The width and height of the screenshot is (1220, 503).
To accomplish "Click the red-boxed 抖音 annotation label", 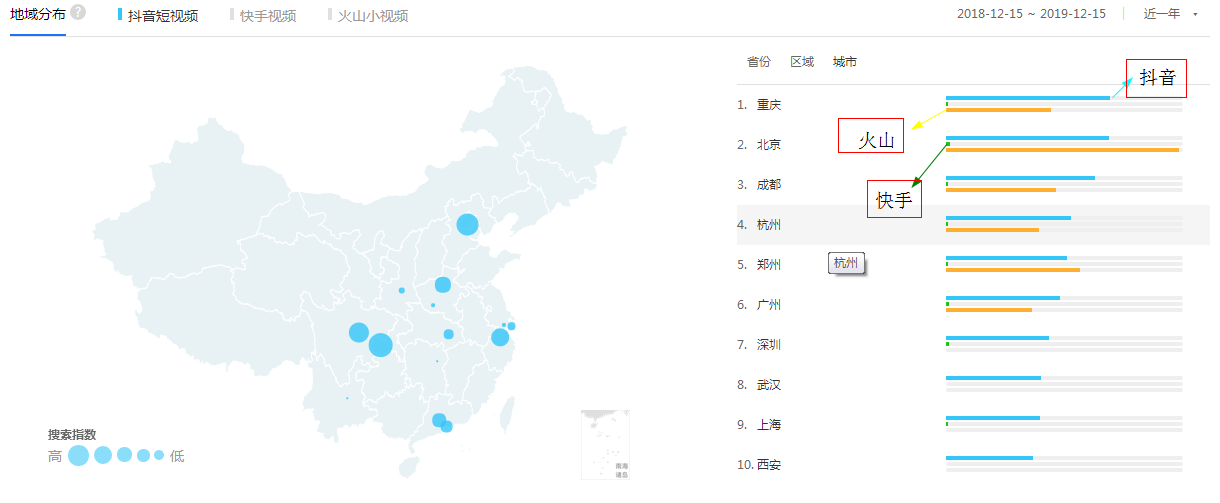I will (x=1156, y=78).
